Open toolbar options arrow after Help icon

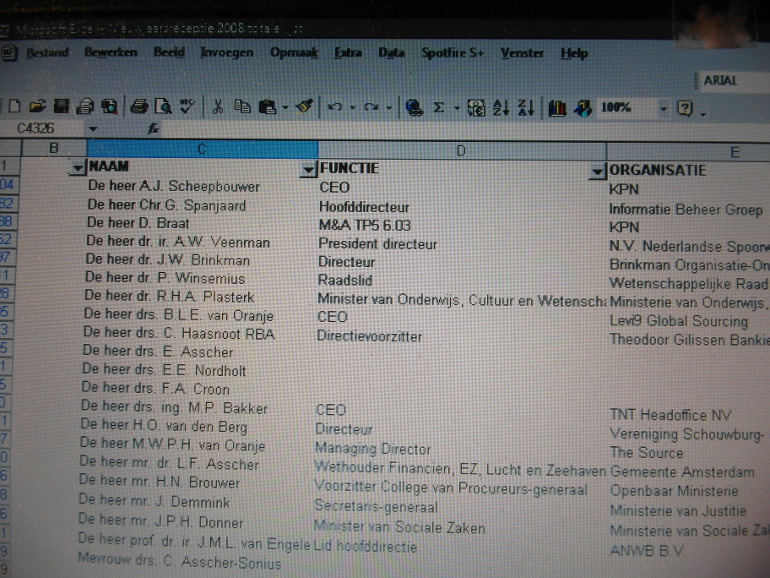[703, 114]
